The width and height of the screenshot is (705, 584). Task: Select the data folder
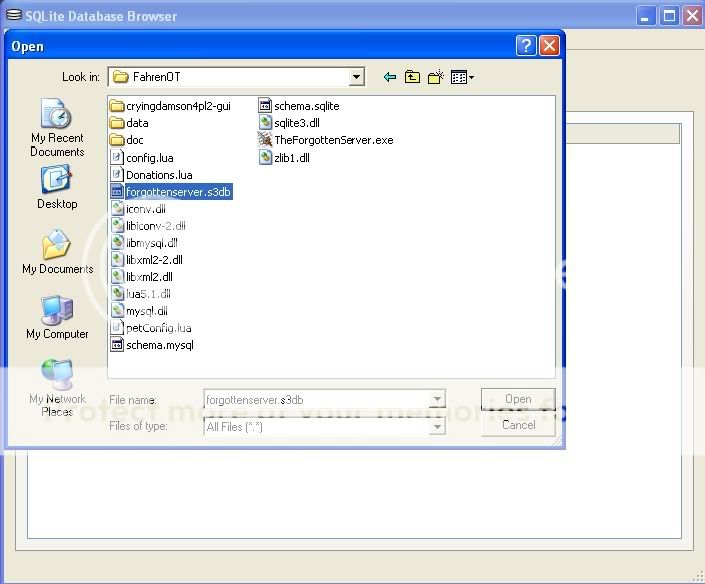pyautogui.click(x=129, y=123)
